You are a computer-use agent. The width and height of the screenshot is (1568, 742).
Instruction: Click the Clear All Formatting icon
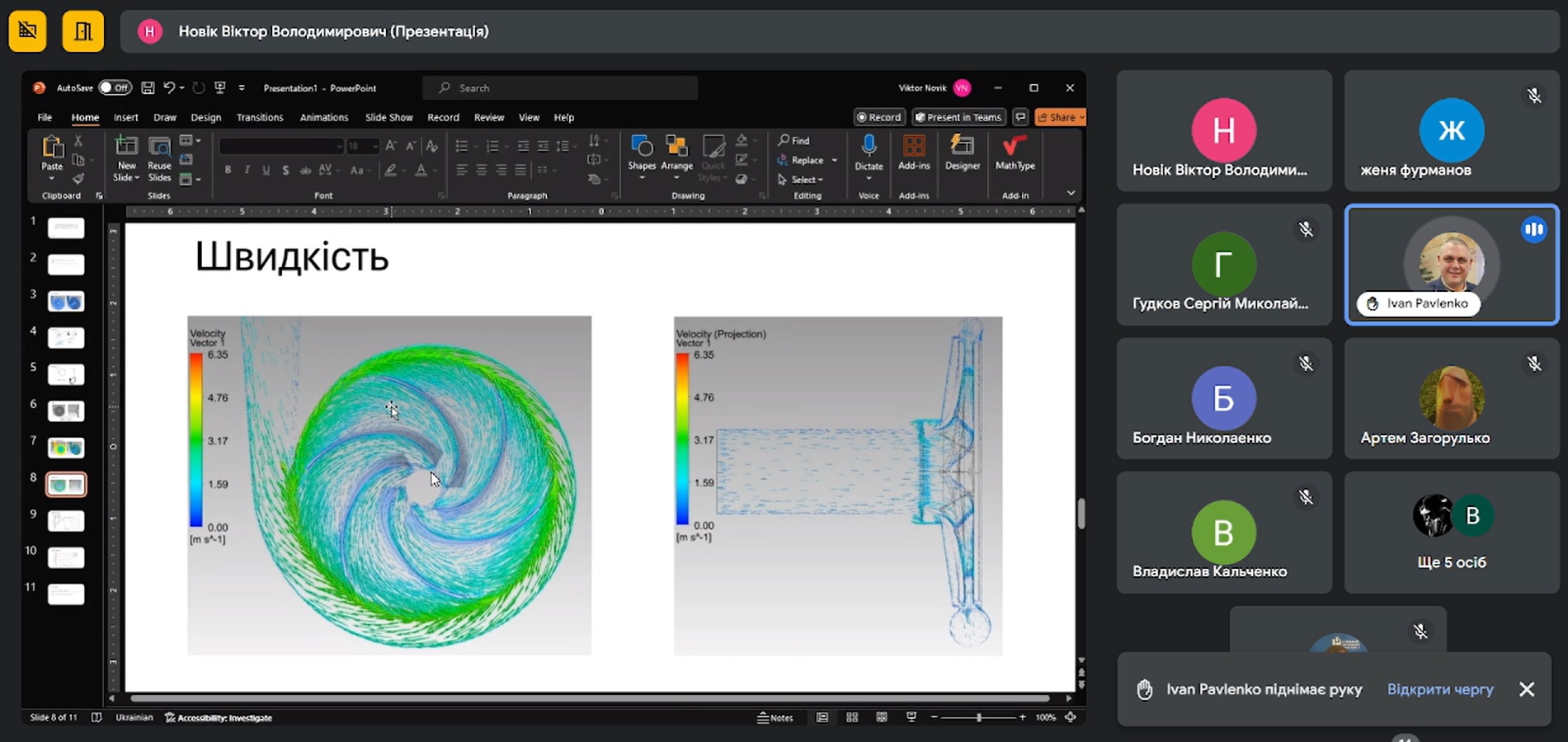(431, 146)
